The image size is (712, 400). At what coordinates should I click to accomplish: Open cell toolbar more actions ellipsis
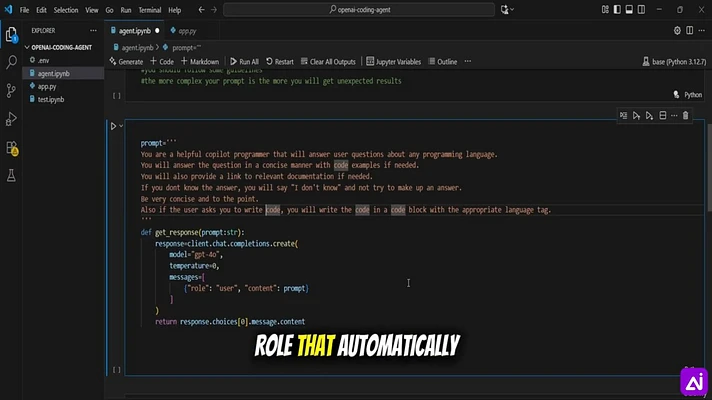click(674, 116)
